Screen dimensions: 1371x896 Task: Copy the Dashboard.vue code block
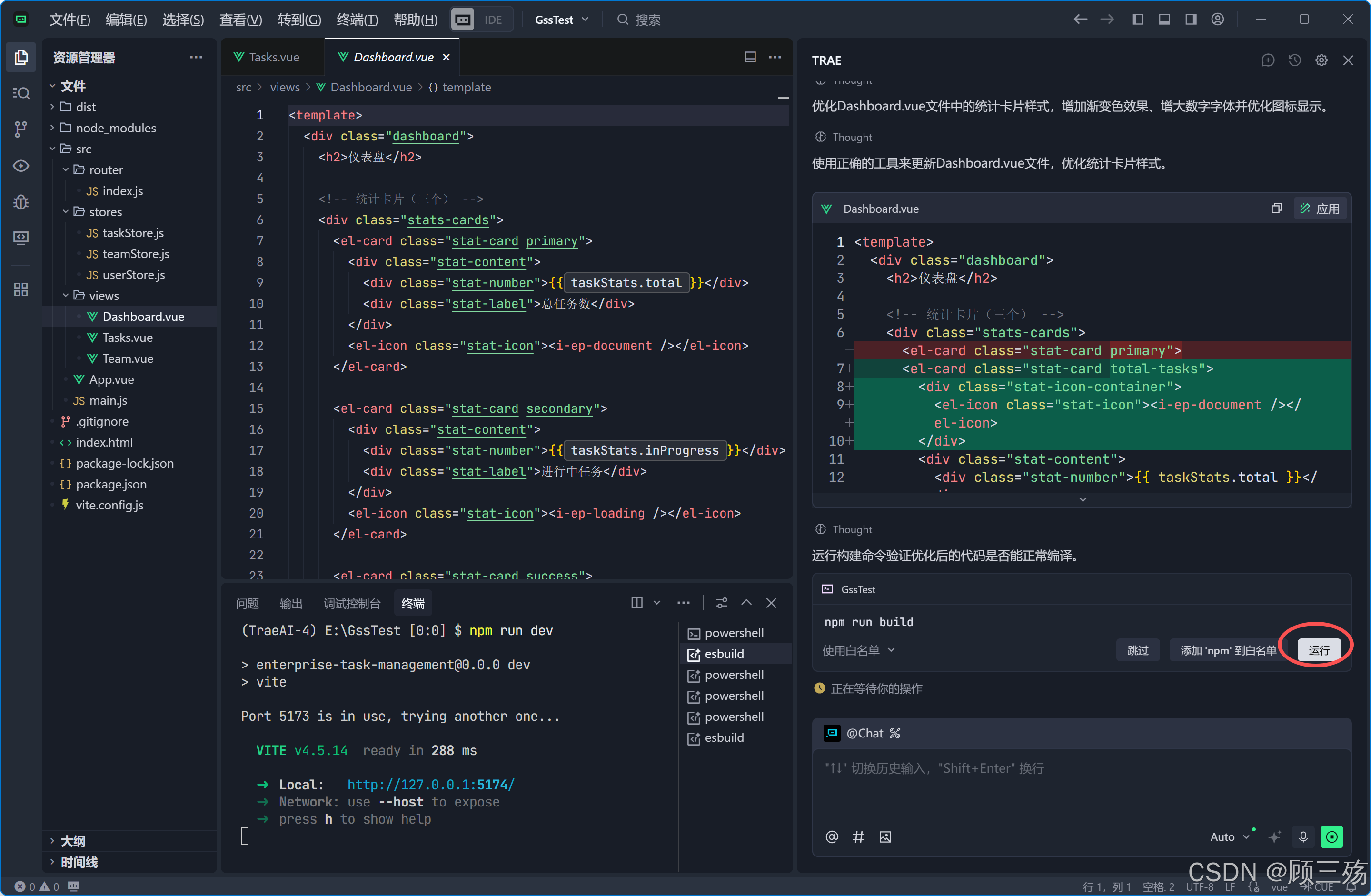(1276, 209)
